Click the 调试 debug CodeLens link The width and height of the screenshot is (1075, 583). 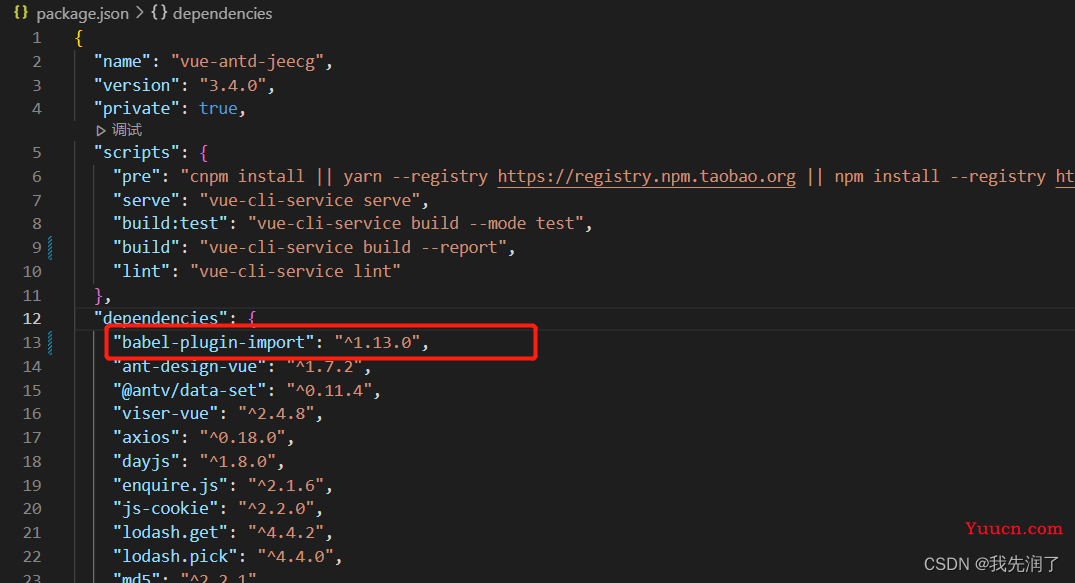(x=127, y=130)
